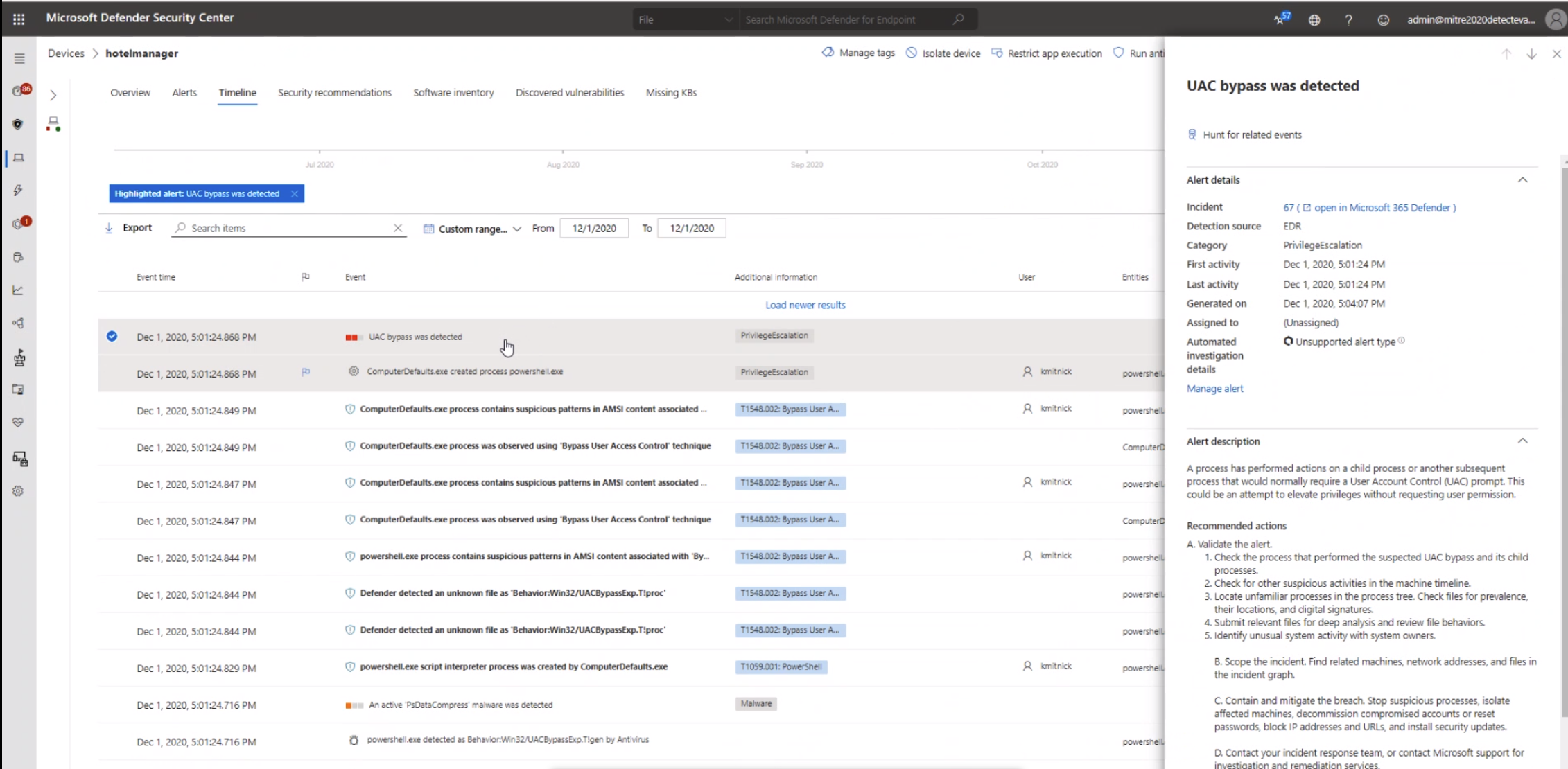The width and height of the screenshot is (1568, 769).
Task: Open the shield security sidebar icon
Action: click(18, 125)
